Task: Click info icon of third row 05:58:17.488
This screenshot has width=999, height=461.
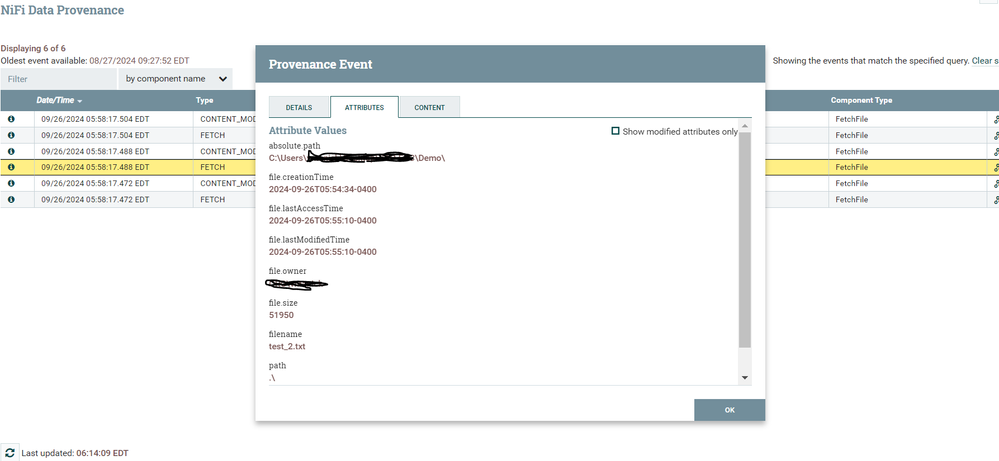Action: (11, 152)
